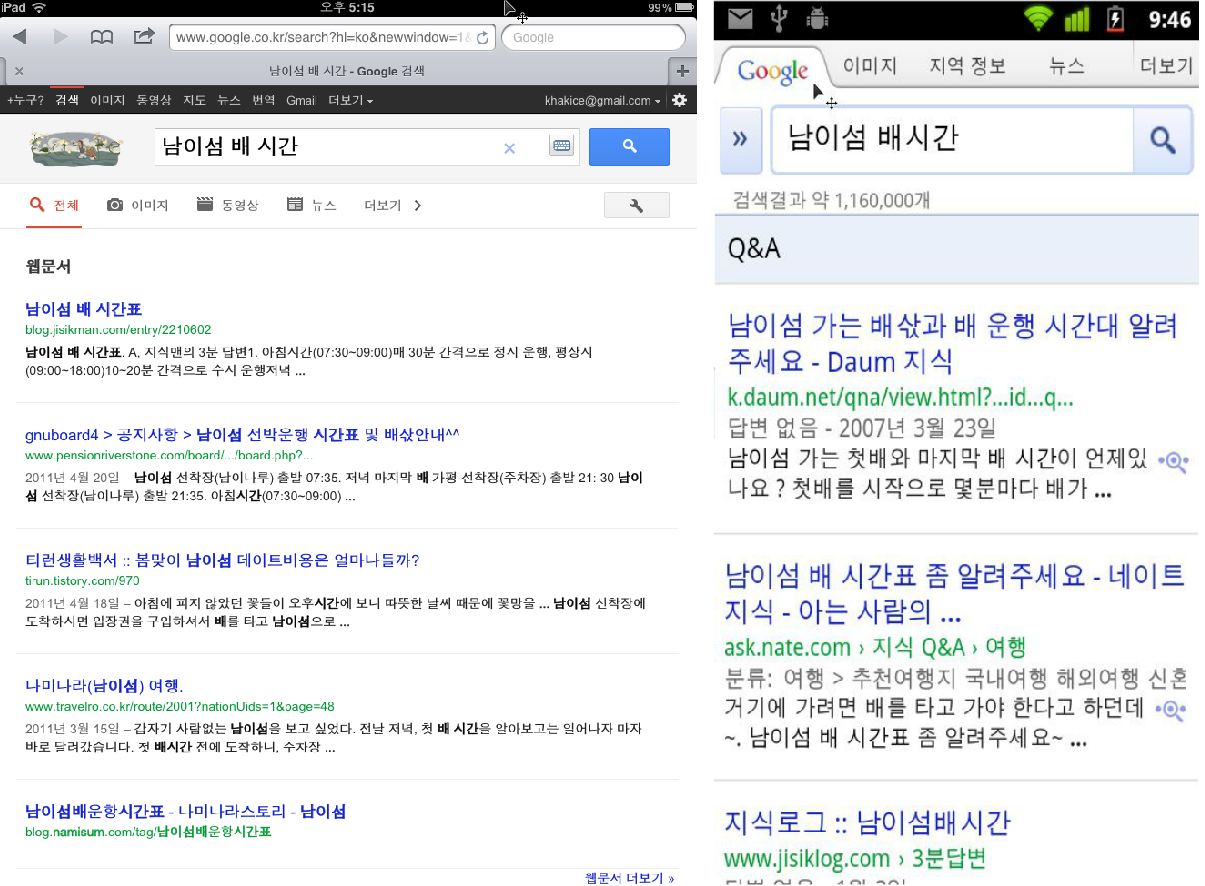Tap Android search field with 남이섬 배시간

point(951,140)
